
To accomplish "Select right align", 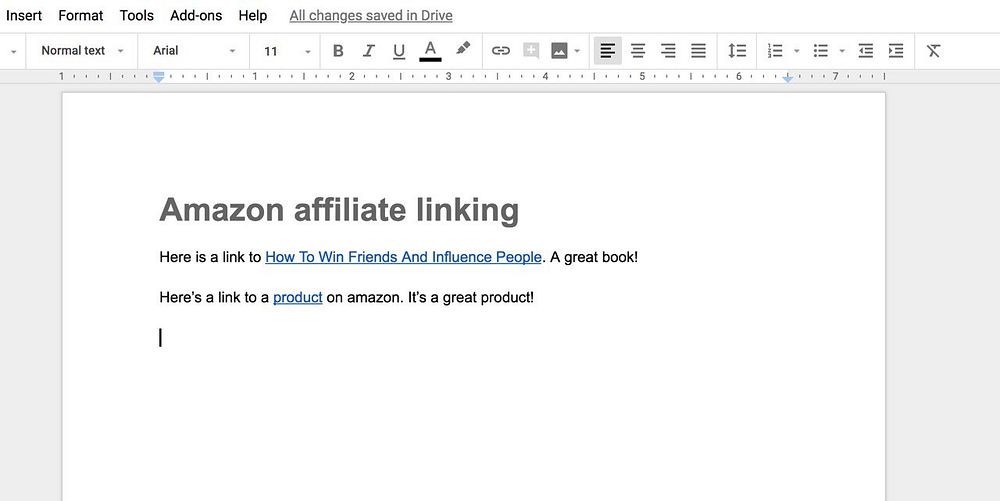I will (x=668, y=51).
